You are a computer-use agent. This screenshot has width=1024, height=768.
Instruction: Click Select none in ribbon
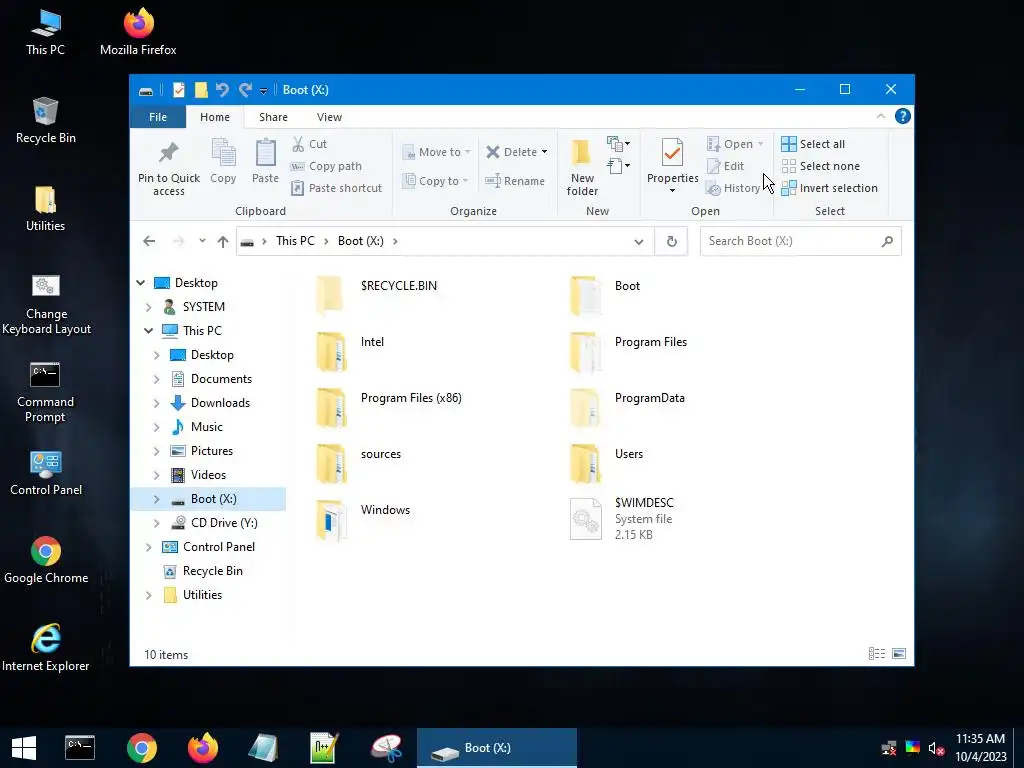[821, 166]
